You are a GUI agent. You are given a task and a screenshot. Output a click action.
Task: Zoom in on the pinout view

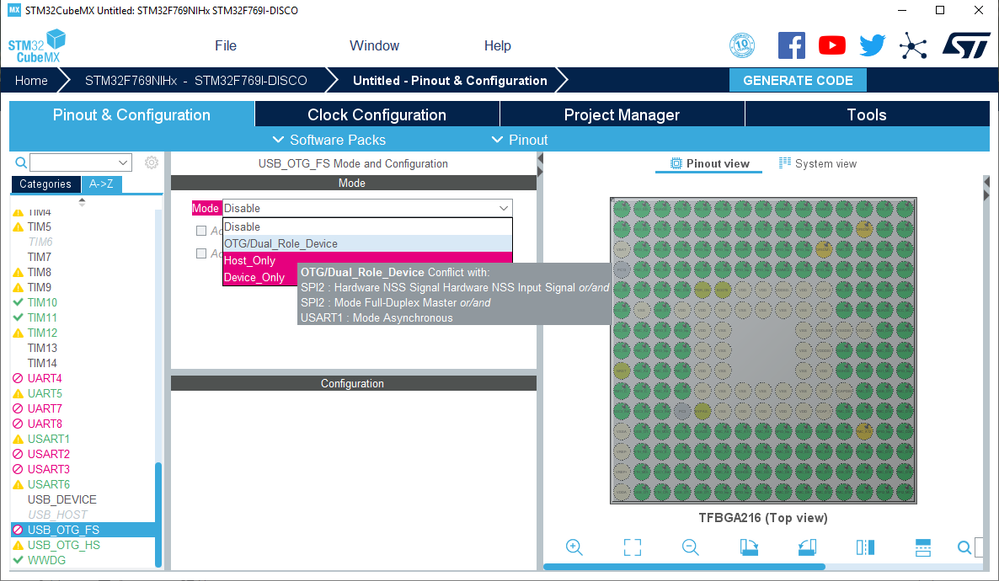coord(574,547)
